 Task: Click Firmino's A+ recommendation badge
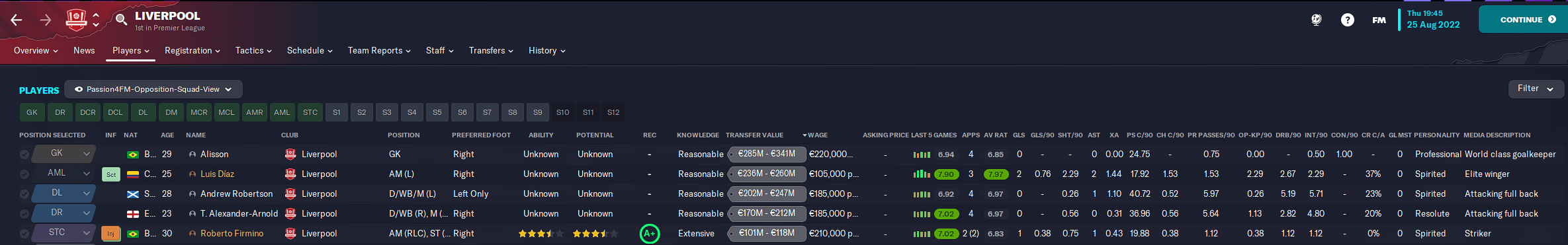[650, 233]
